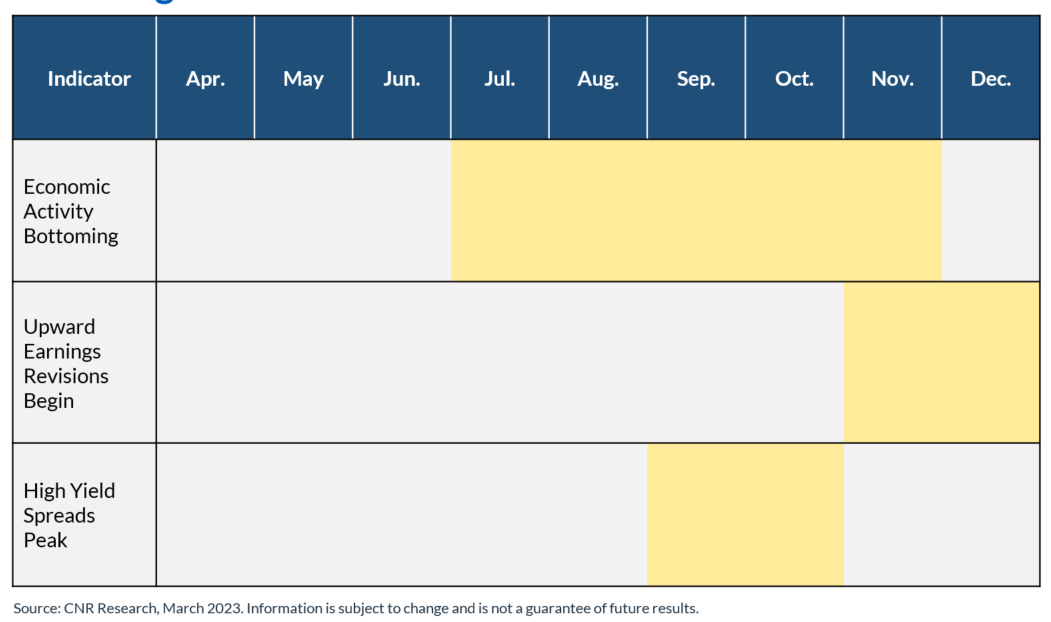Click the Sep. header cell
Viewport: 1051px width, 622px height.
(x=696, y=78)
